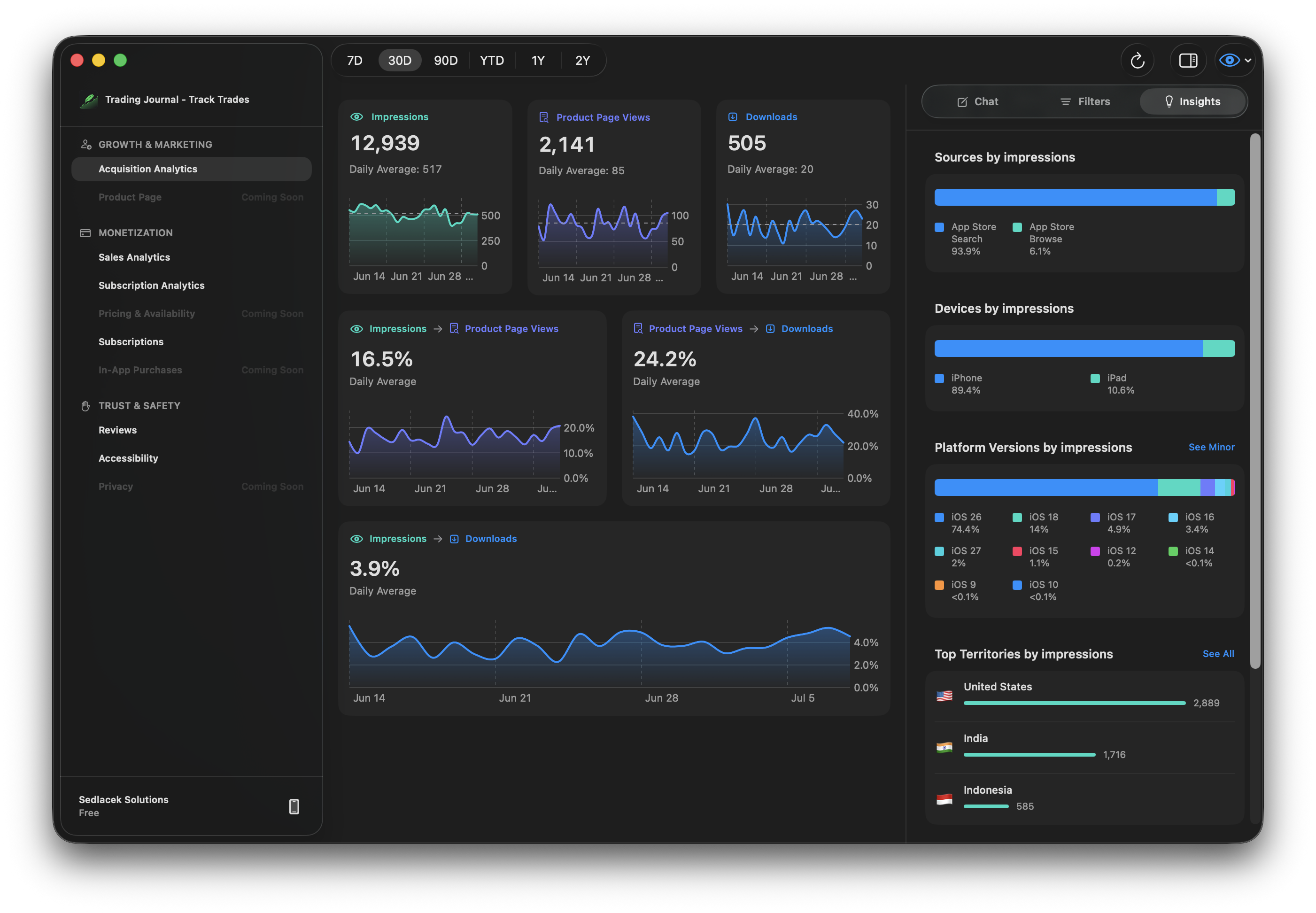Image resolution: width=1316 pixels, height=913 pixels.
Task: Click the See All territories link
Action: (x=1218, y=654)
